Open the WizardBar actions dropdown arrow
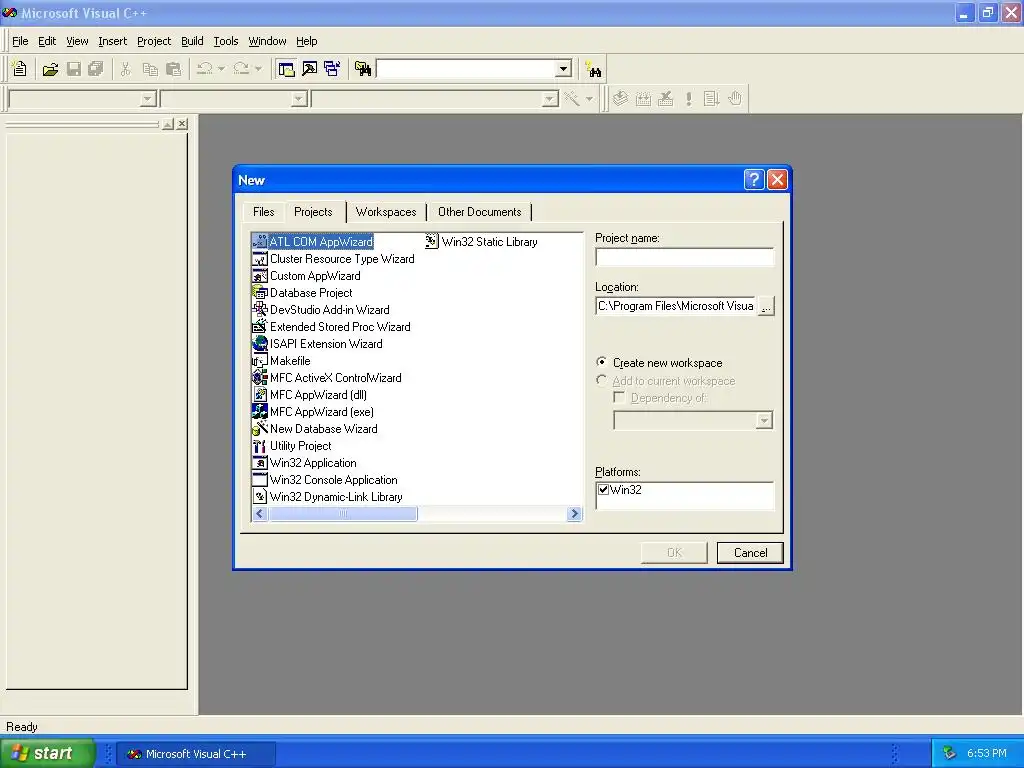Viewport: 1024px width, 768px height. pos(589,99)
